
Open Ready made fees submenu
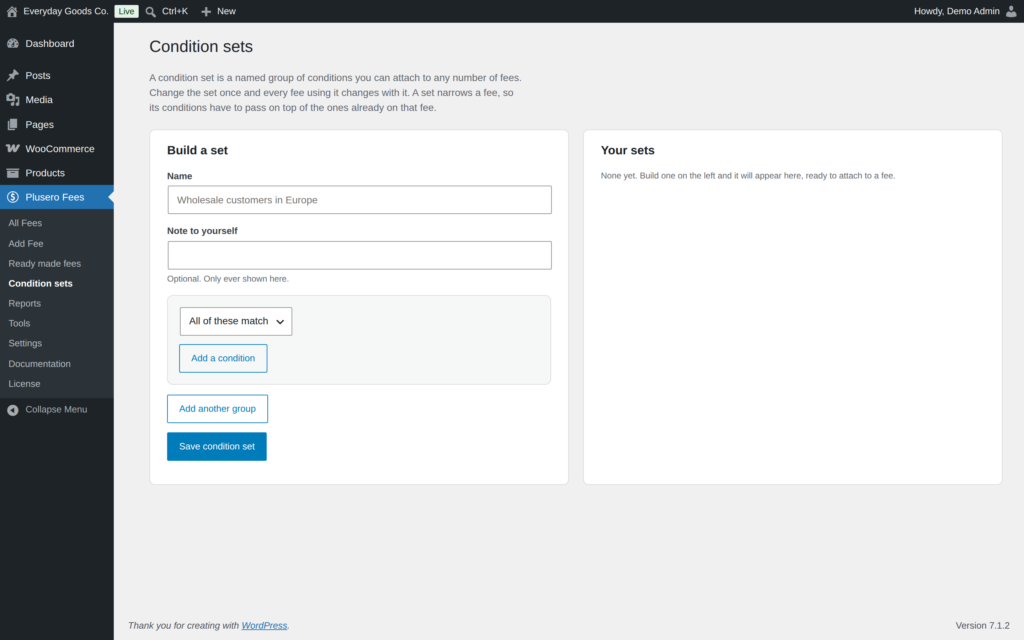pyautogui.click(x=44, y=263)
